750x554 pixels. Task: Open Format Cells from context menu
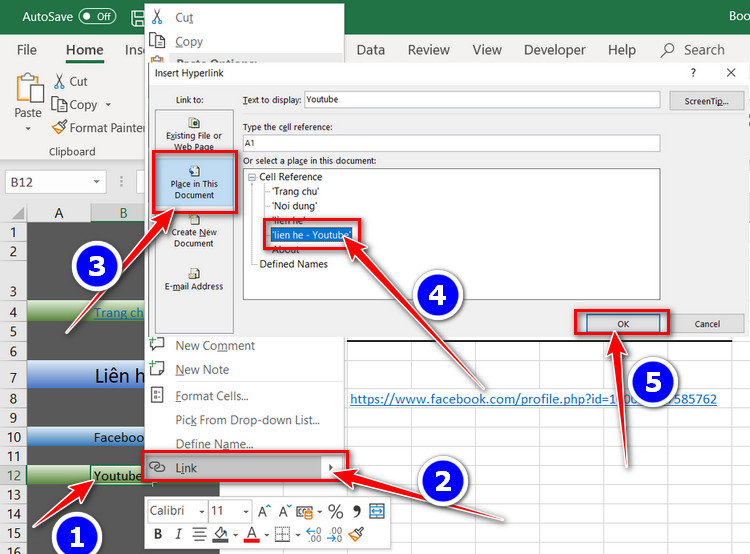(x=244, y=396)
